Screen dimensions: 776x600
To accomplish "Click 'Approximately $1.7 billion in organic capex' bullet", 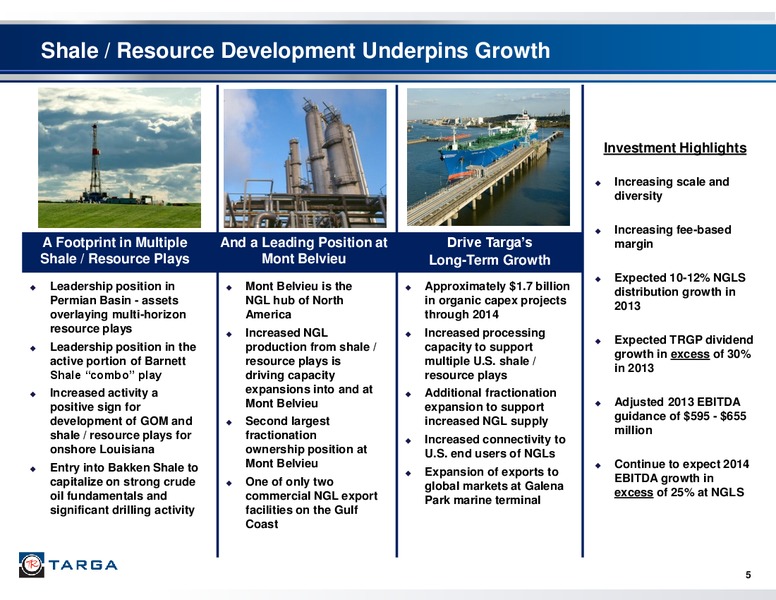I will tap(497, 300).
